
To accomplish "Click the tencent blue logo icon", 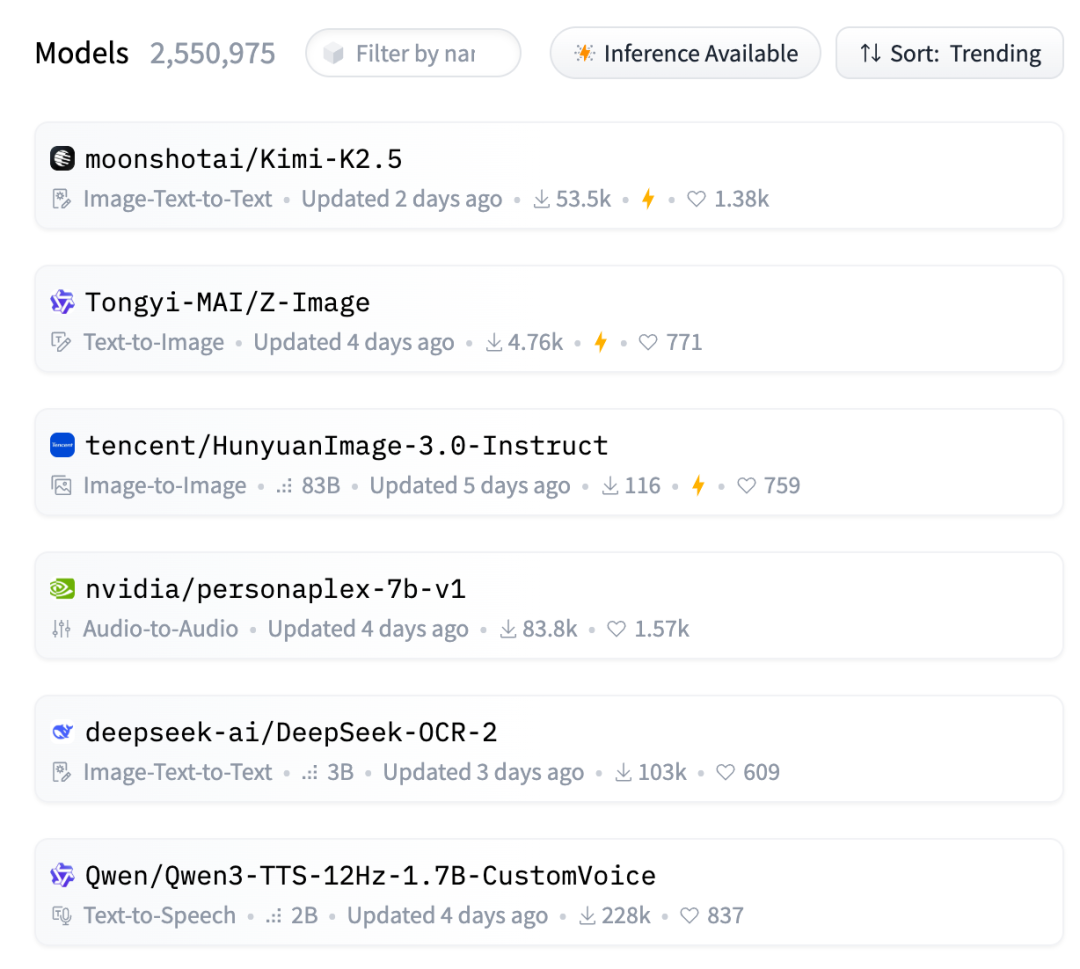I will [62, 445].
